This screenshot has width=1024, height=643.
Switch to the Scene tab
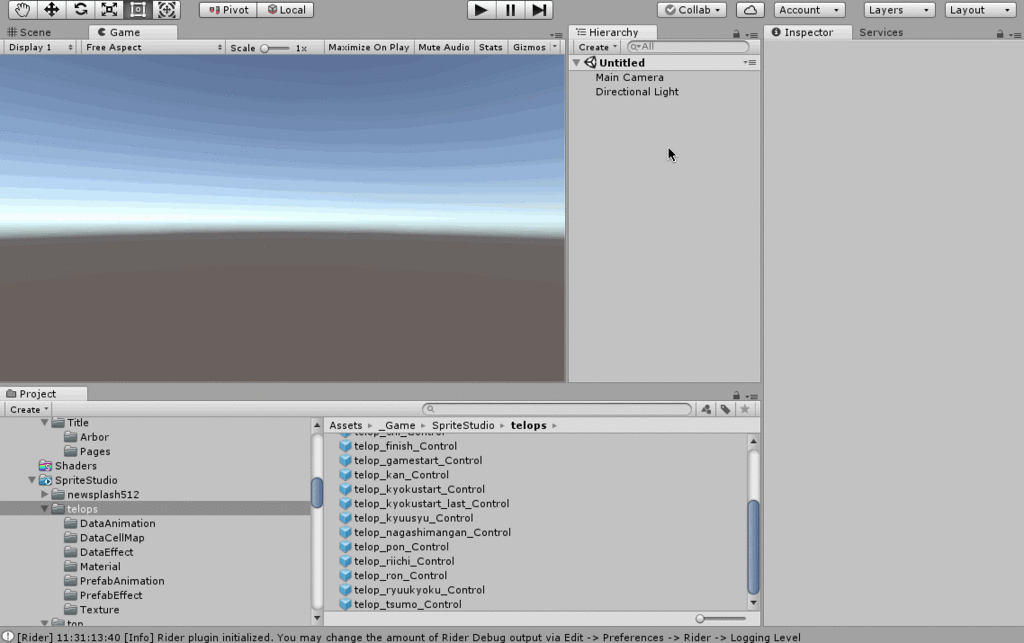[29, 32]
